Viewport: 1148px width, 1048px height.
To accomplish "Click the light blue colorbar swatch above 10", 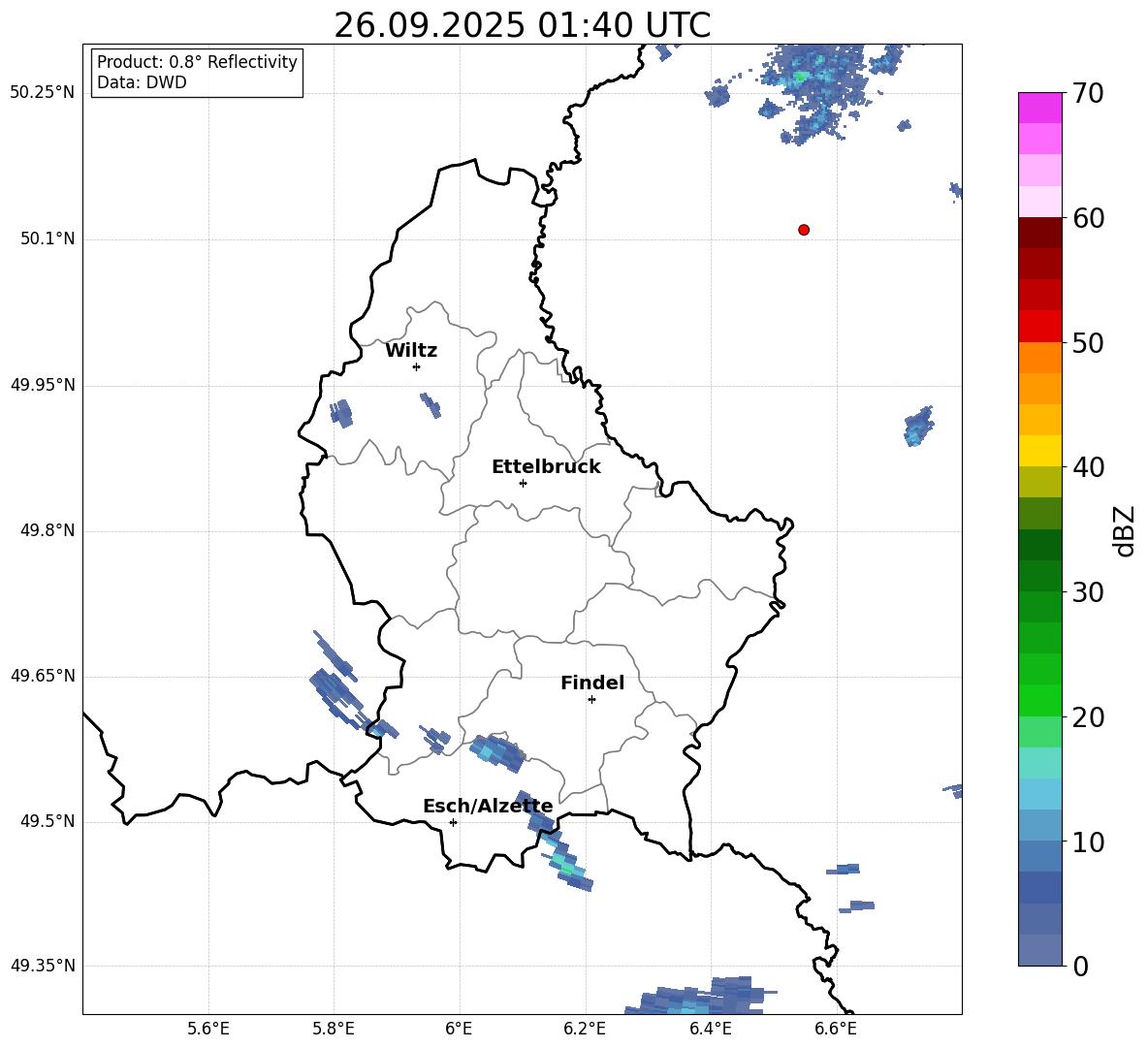I will (1039, 794).
